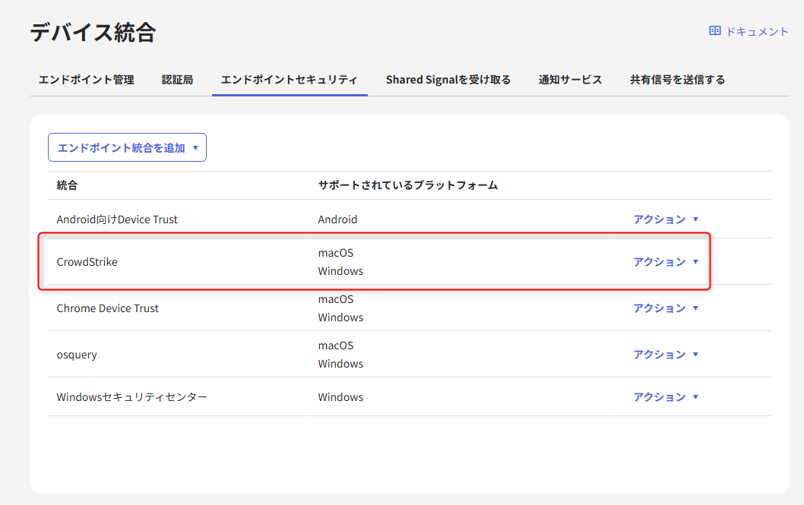Select the エンドポイントセキュリティ tab
804x505 pixels.
click(289, 79)
